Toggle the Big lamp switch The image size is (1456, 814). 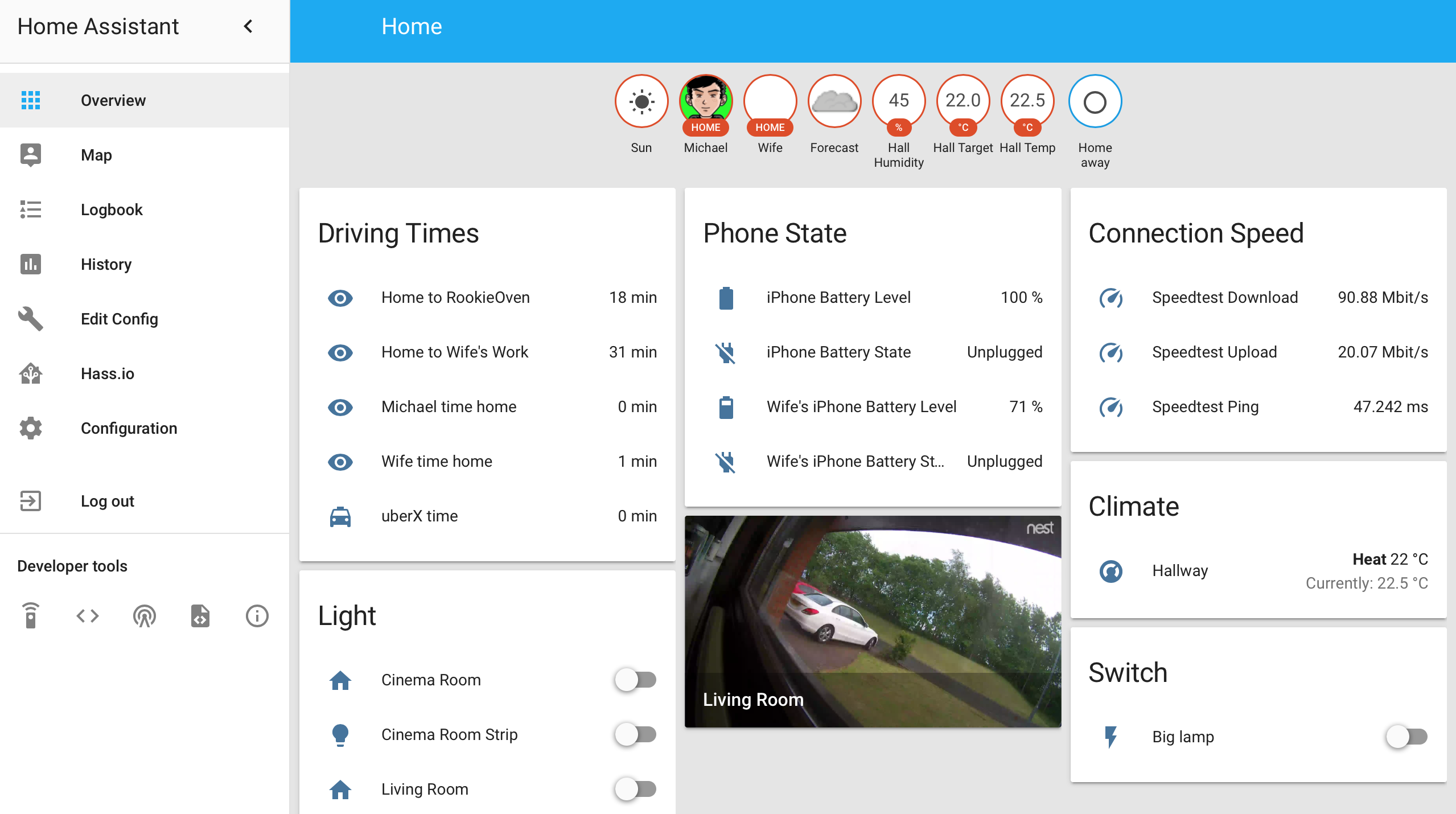tap(1406, 737)
